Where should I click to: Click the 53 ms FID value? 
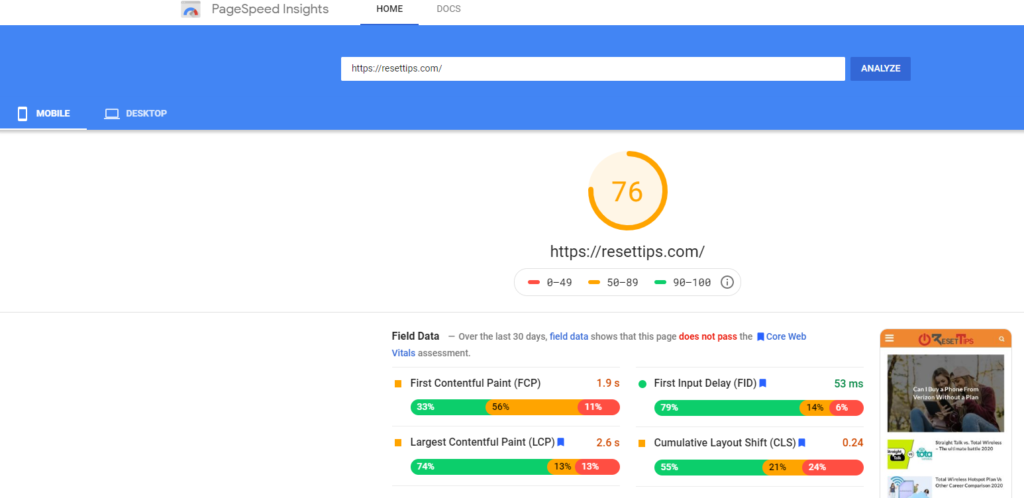point(848,384)
